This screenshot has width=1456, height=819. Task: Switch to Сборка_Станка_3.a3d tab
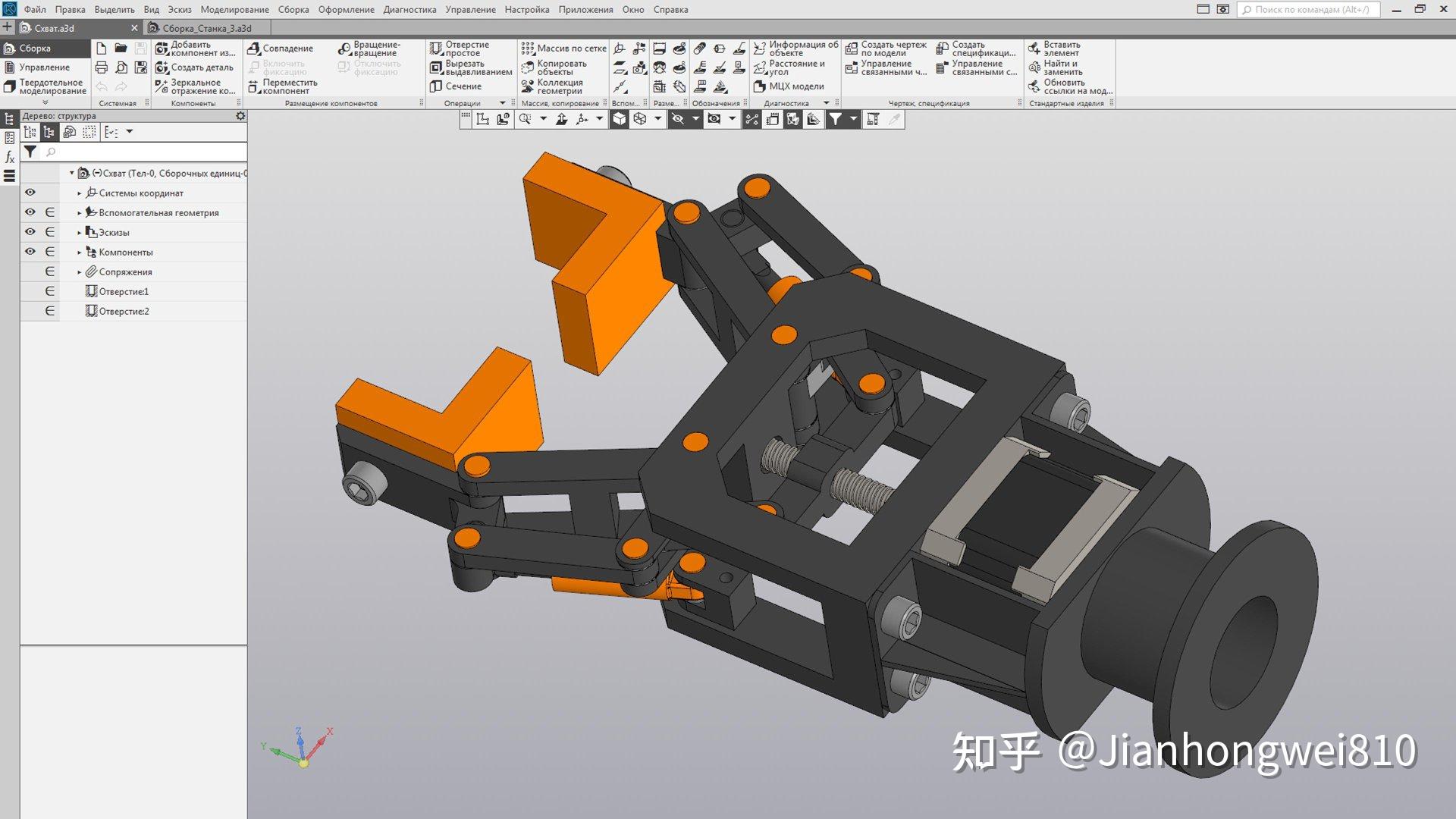pos(205,27)
